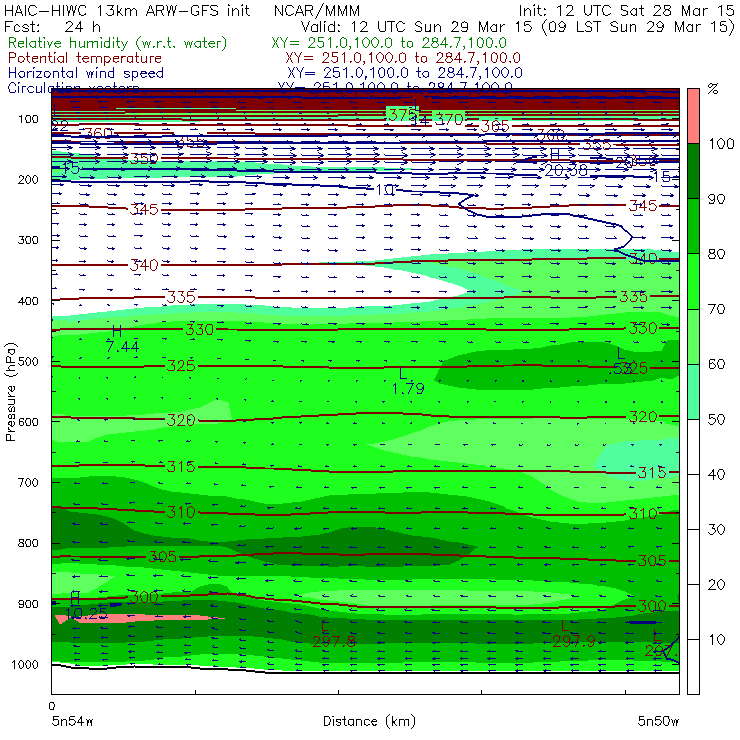Click the 900 hPa pressure tick label

click(x=28, y=604)
